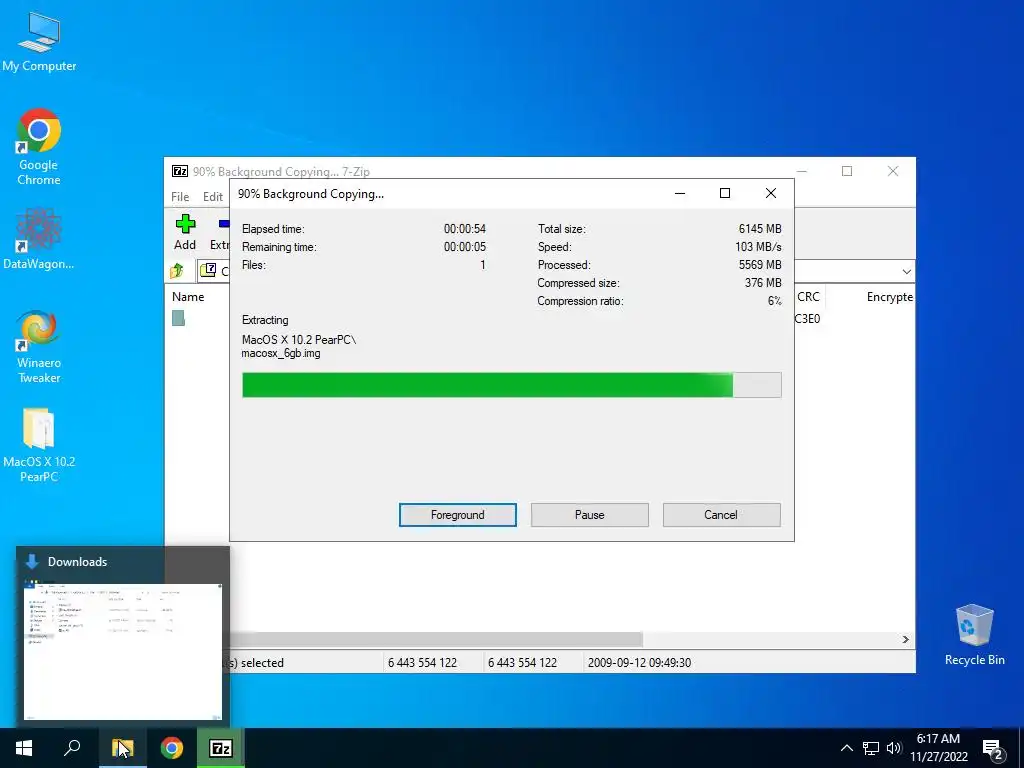Click the CRC column header

pos(808,296)
